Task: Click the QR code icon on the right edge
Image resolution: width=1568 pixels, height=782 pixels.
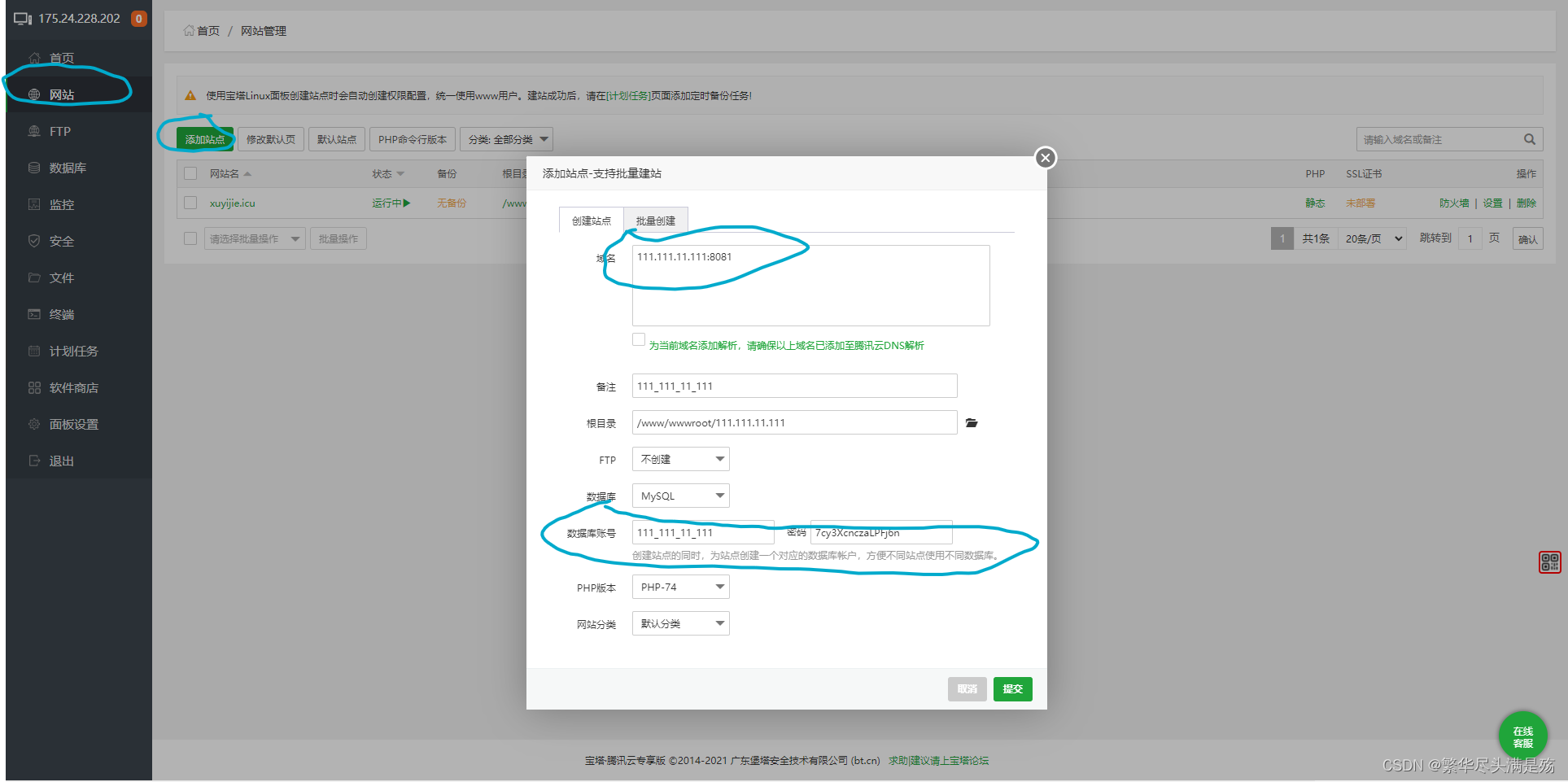Action: click(1549, 561)
